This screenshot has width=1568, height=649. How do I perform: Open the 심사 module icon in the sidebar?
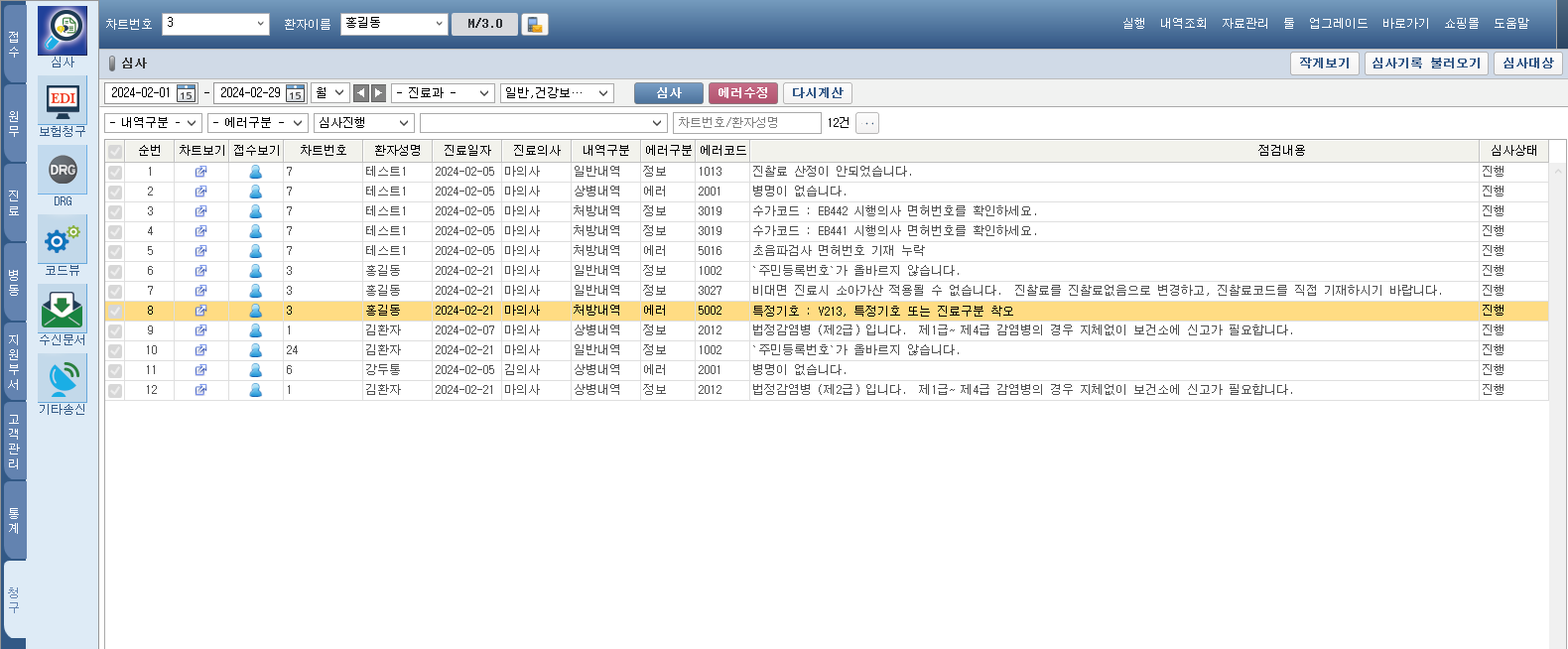click(63, 32)
